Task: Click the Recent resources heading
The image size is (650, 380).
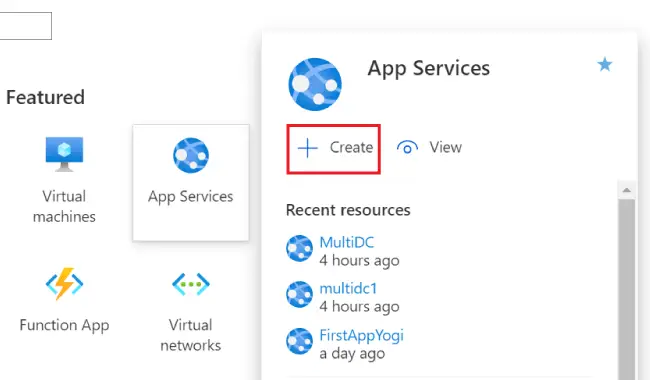Action: coord(348,210)
